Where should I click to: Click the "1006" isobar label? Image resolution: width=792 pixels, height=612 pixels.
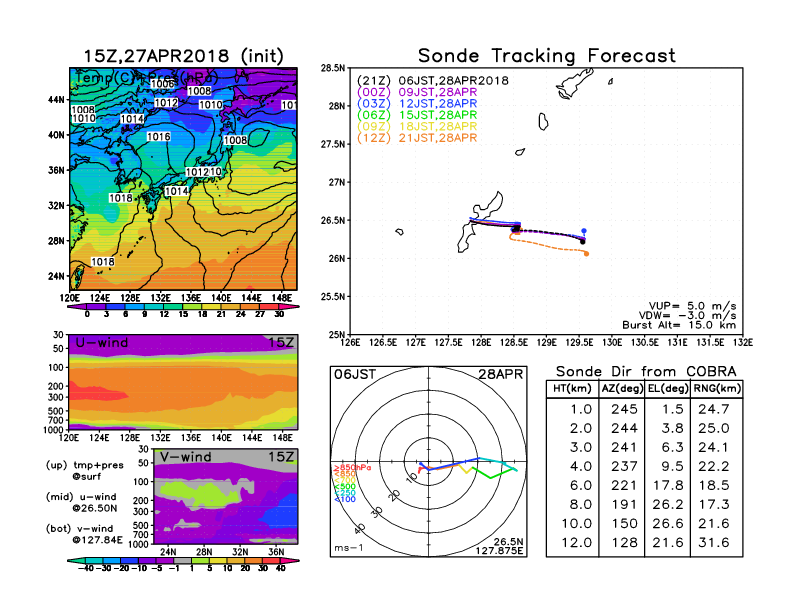(163, 84)
